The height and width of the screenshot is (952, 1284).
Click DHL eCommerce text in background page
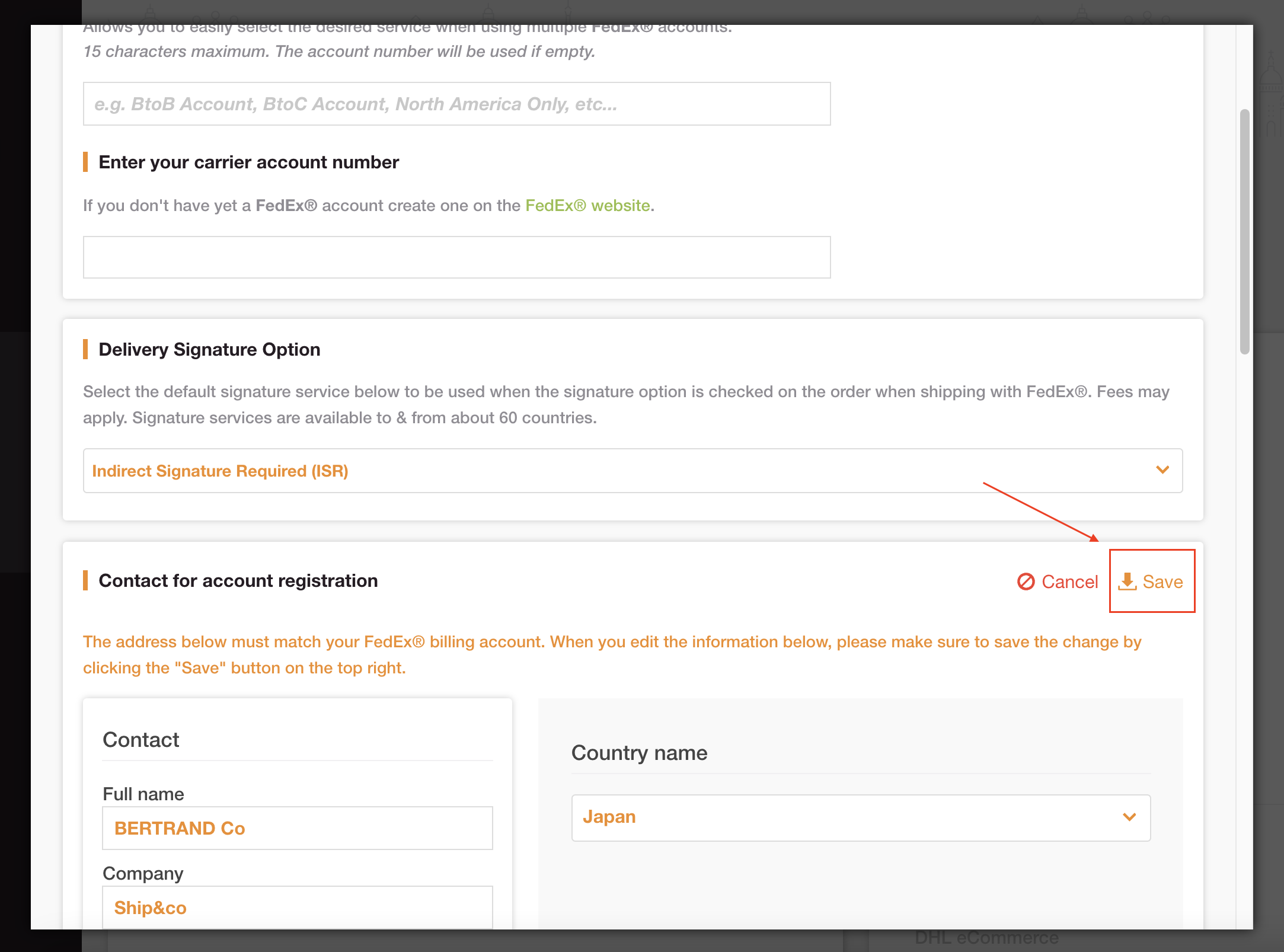(x=986, y=938)
